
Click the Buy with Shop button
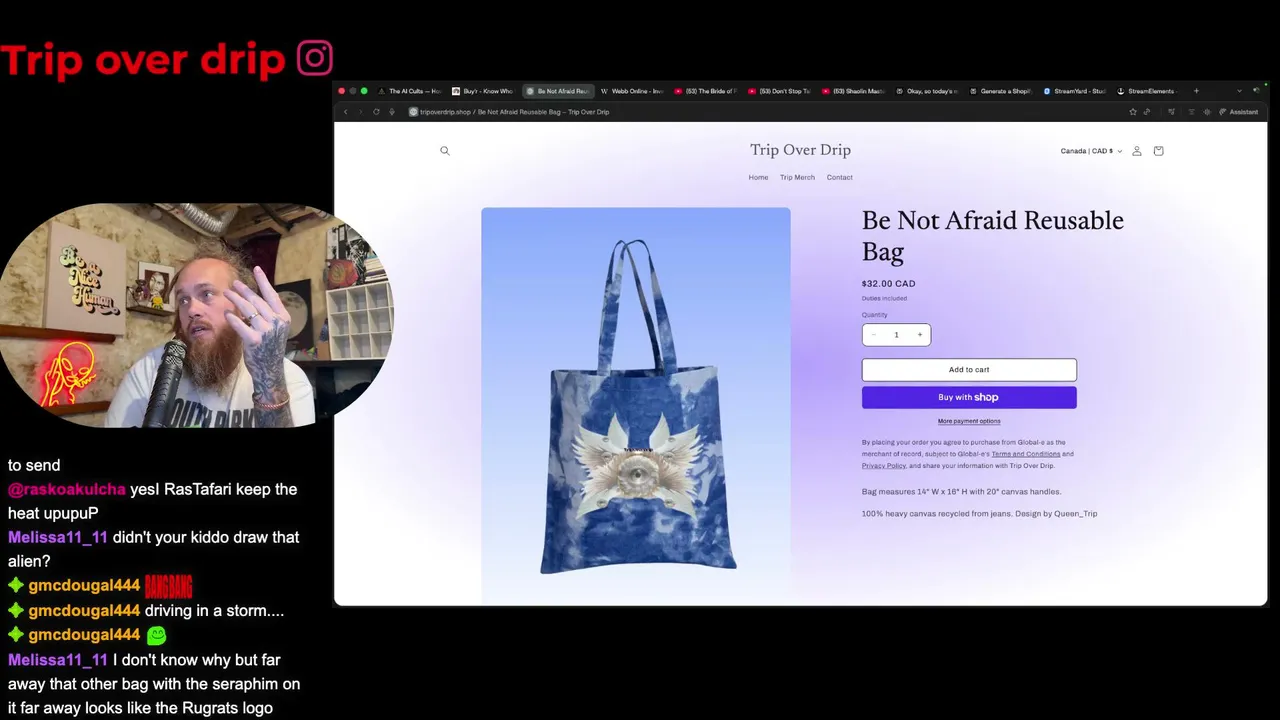coord(969,397)
